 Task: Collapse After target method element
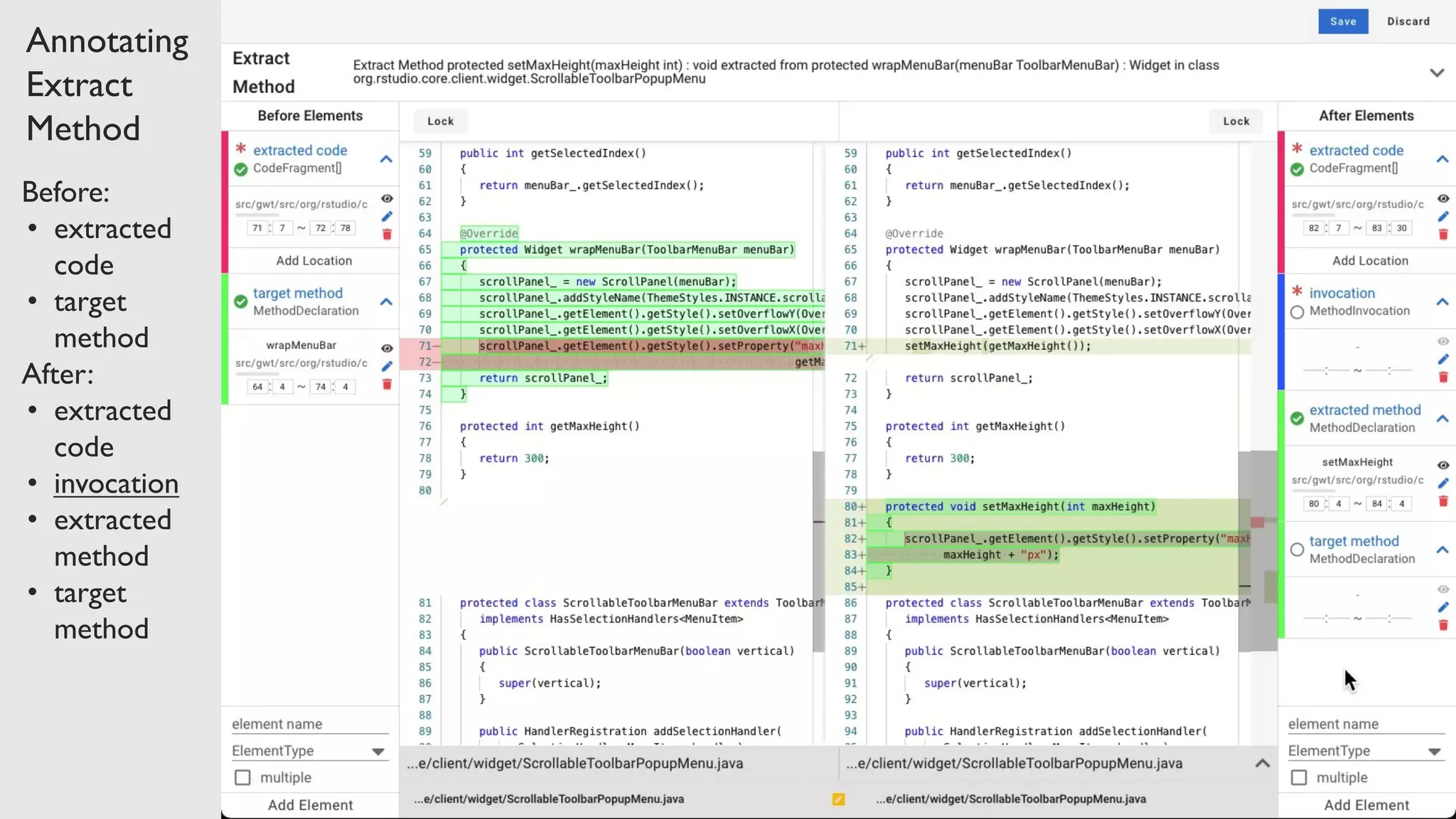(x=1442, y=550)
